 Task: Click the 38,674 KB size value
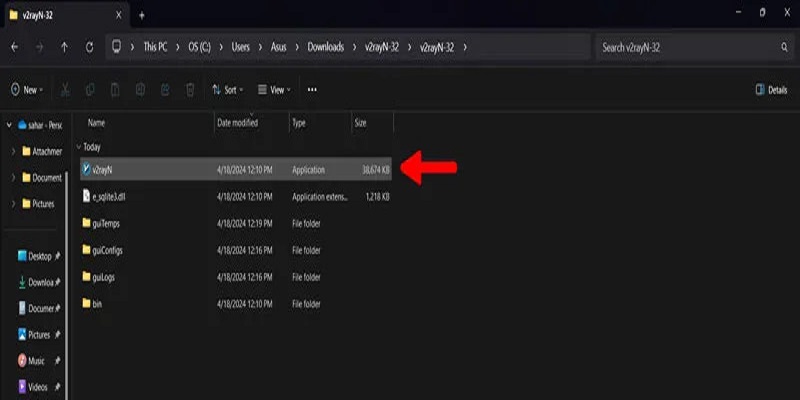tap(376, 170)
